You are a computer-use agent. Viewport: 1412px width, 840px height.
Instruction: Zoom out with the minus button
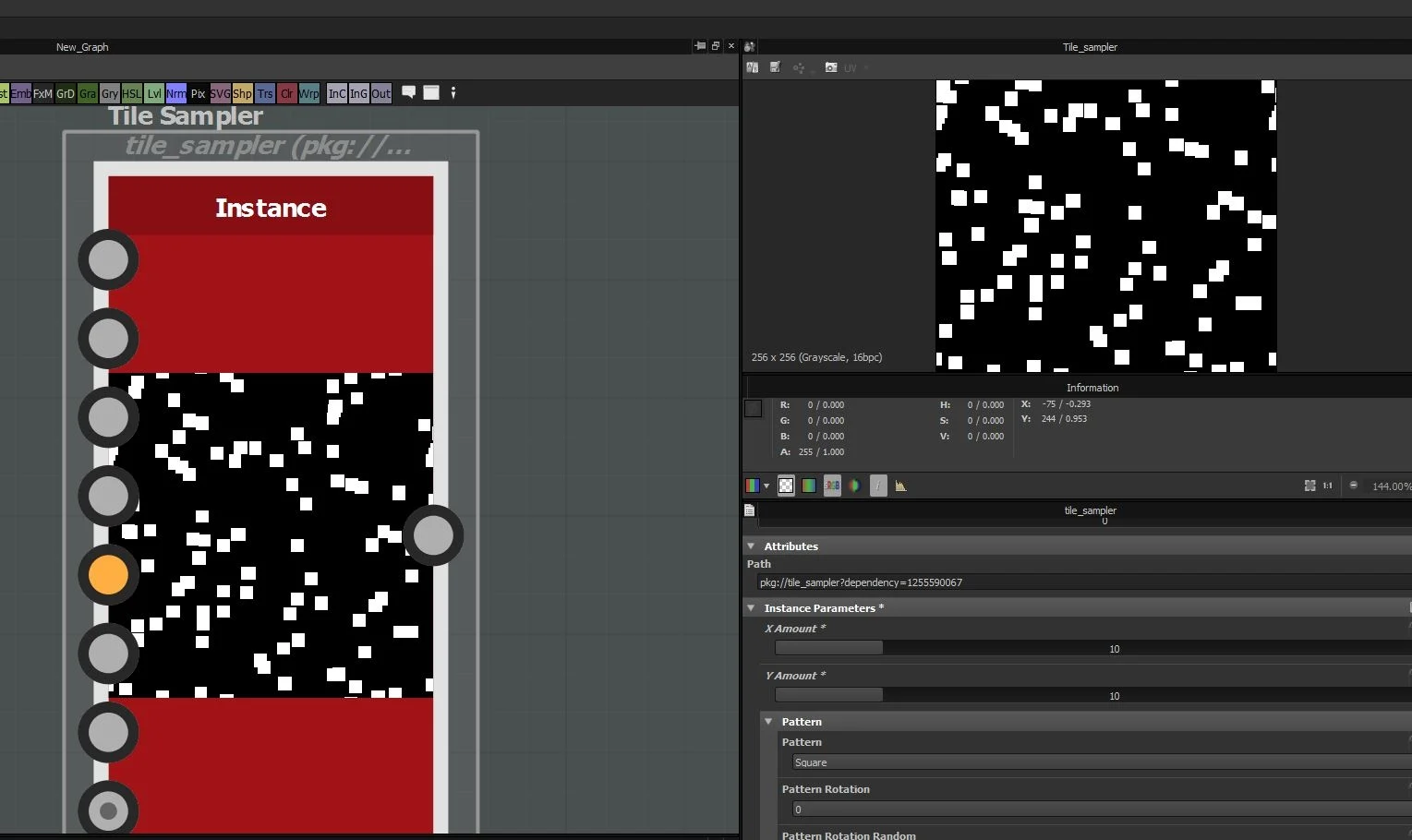1354,486
